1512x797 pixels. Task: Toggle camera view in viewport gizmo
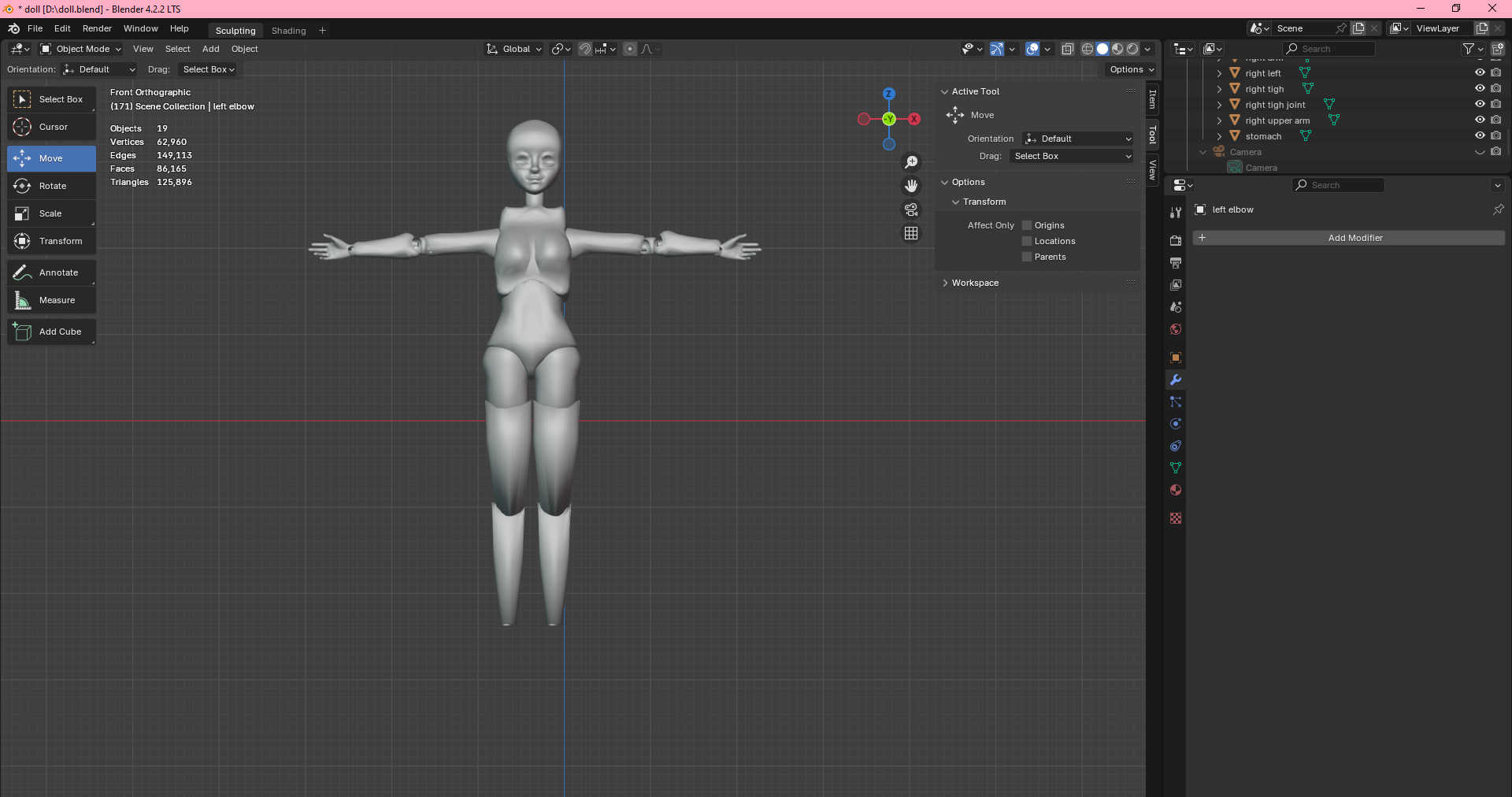(911, 209)
